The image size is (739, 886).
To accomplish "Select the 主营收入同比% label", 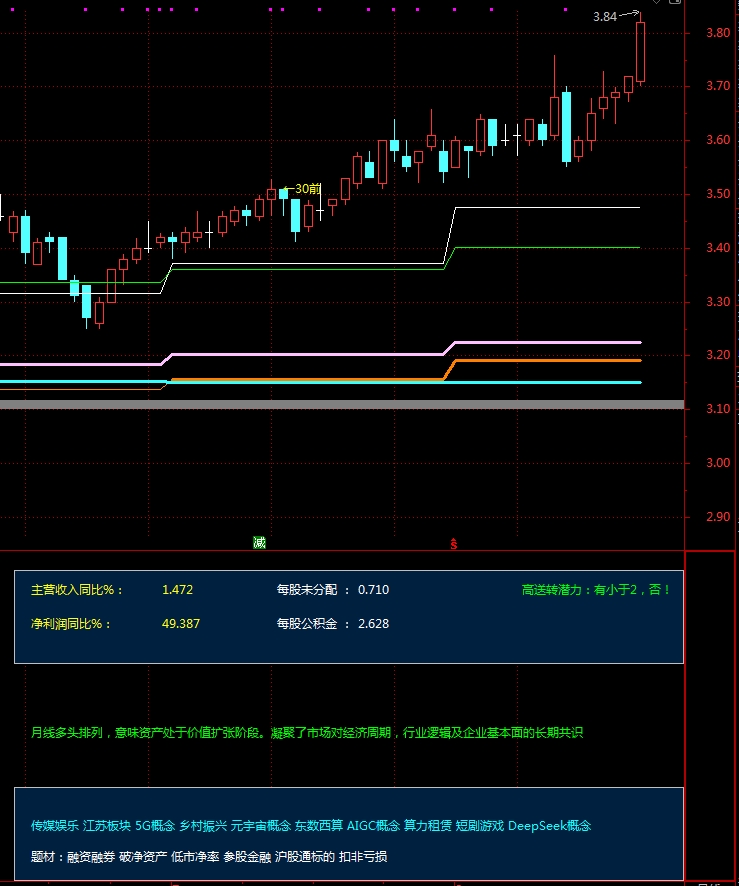I will [77, 590].
